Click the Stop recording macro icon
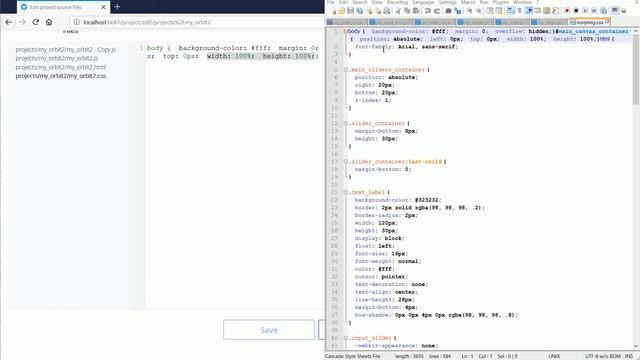Viewport: 640px width, 360px height. coord(576,11)
